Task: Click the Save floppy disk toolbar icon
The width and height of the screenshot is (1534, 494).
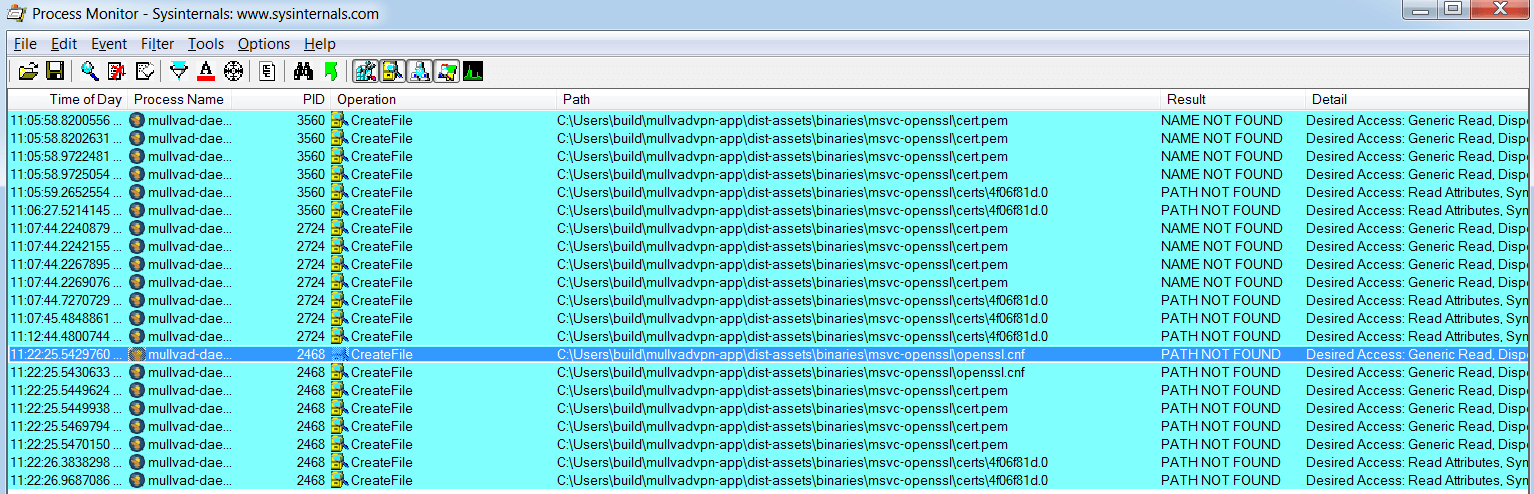Action: (55, 71)
